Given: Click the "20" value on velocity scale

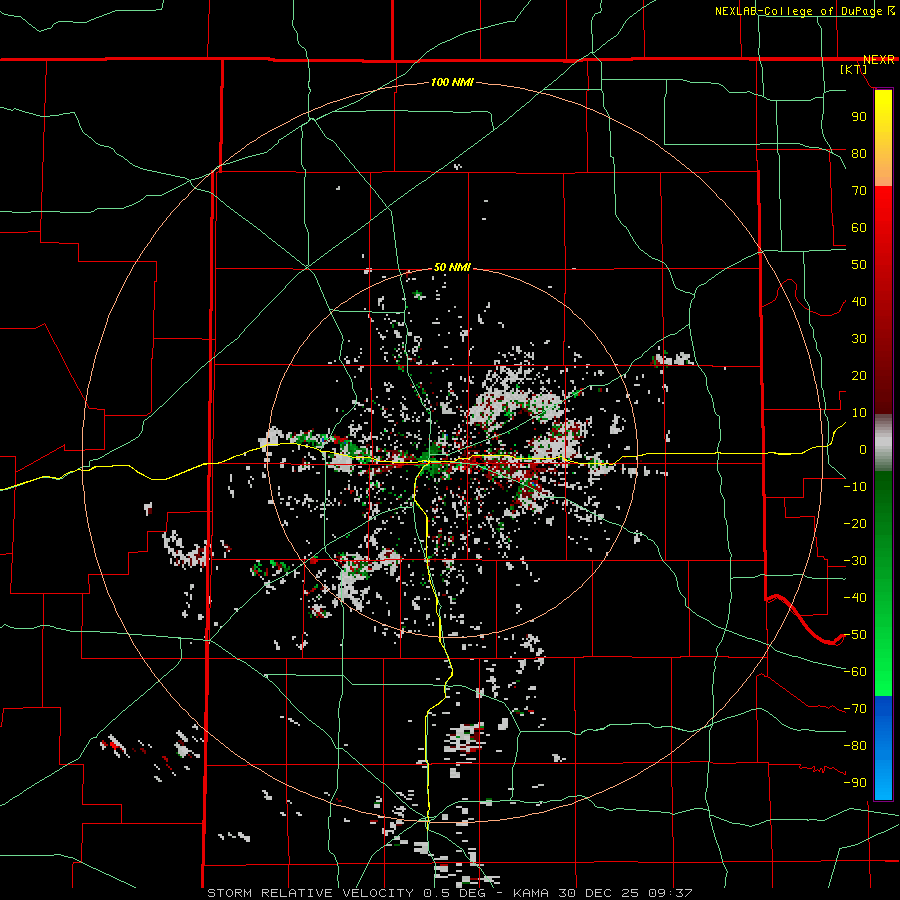Looking at the screenshot, I should [859, 376].
